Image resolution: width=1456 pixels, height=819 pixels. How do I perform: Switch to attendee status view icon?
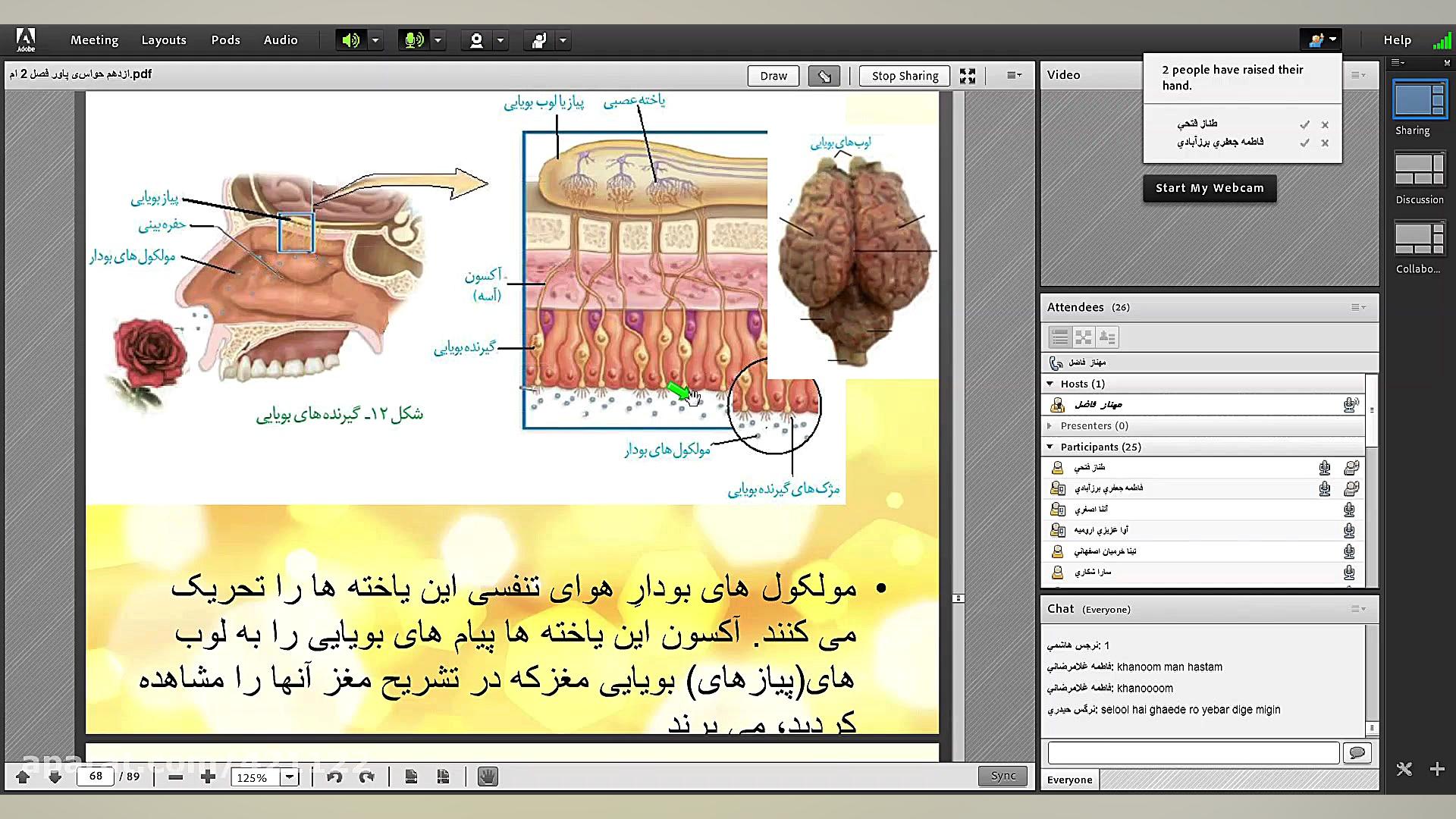click(1107, 337)
